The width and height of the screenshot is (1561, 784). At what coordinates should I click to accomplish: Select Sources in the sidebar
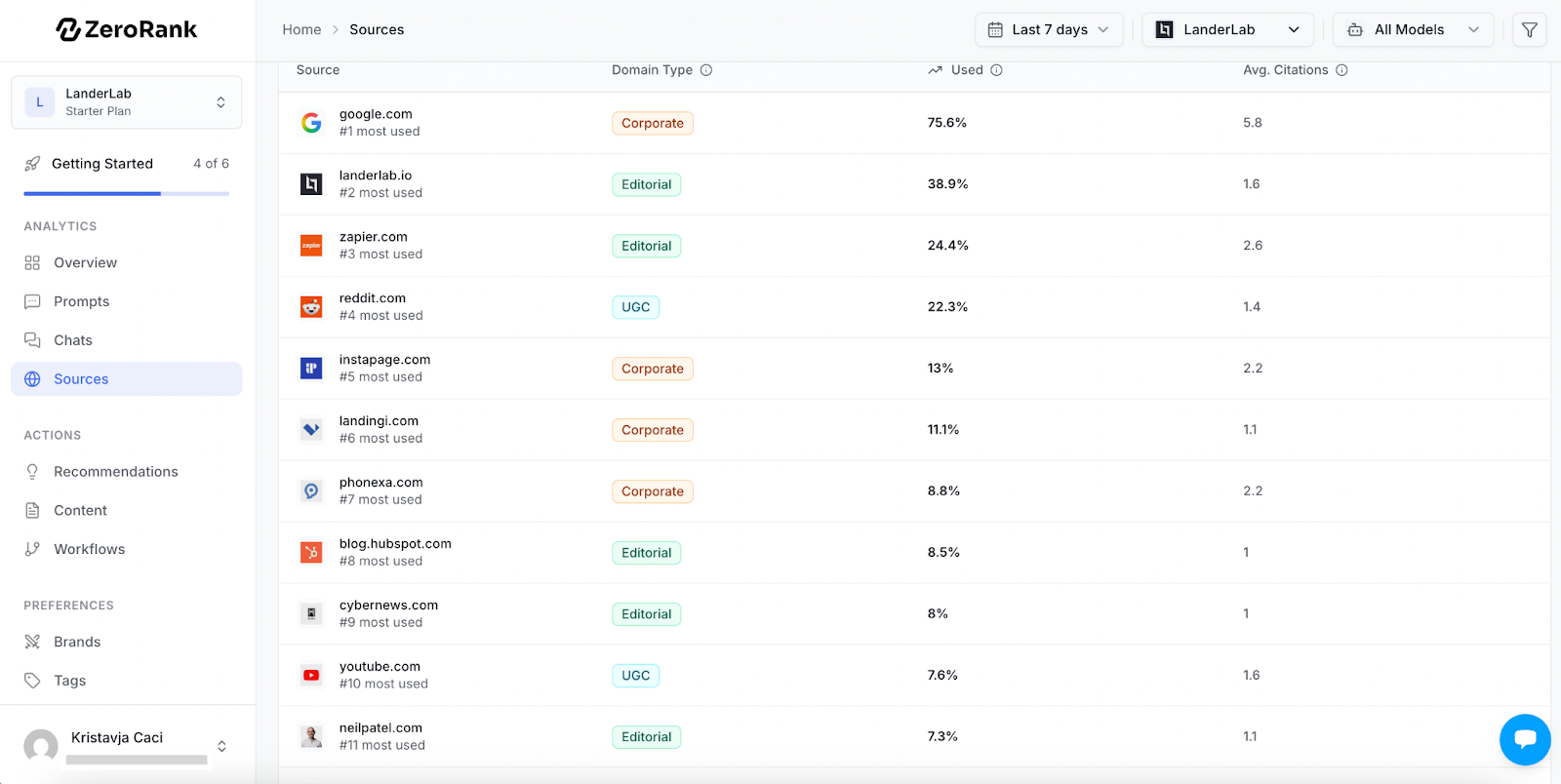coord(127,379)
